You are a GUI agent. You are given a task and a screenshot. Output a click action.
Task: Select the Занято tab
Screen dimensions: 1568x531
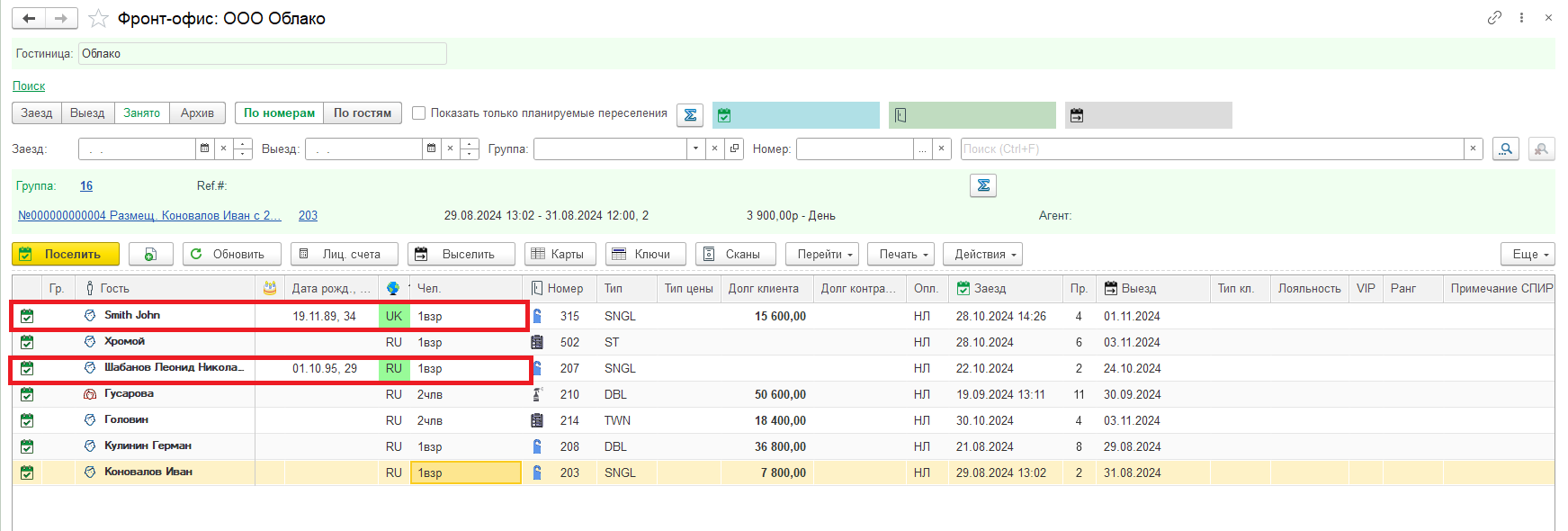click(x=141, y=113)
